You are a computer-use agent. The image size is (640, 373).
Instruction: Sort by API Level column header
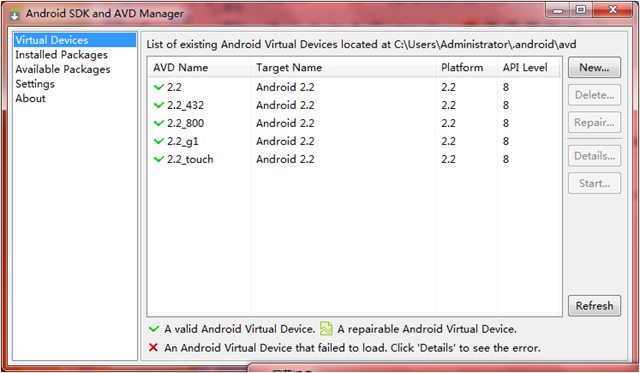click(x=529, y=67)
